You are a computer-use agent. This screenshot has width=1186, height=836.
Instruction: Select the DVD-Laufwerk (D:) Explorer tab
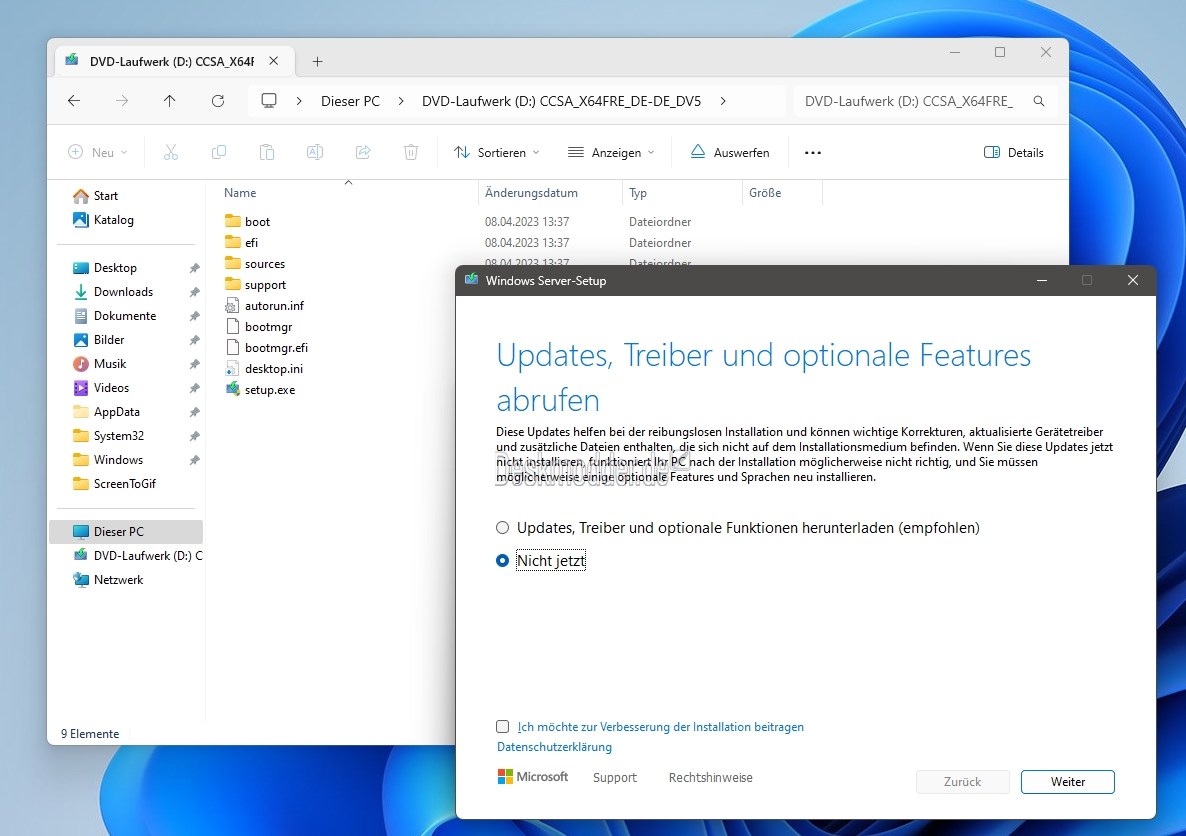pos(172,61)
